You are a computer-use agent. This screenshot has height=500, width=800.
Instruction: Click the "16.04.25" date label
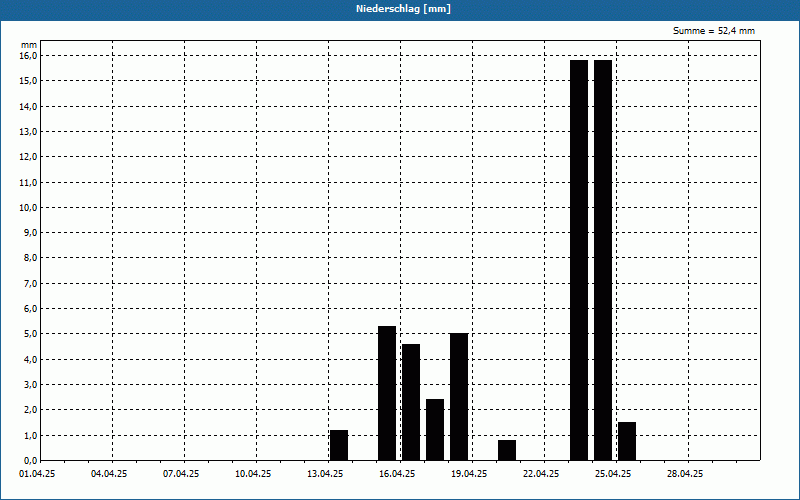coord(397,474)
